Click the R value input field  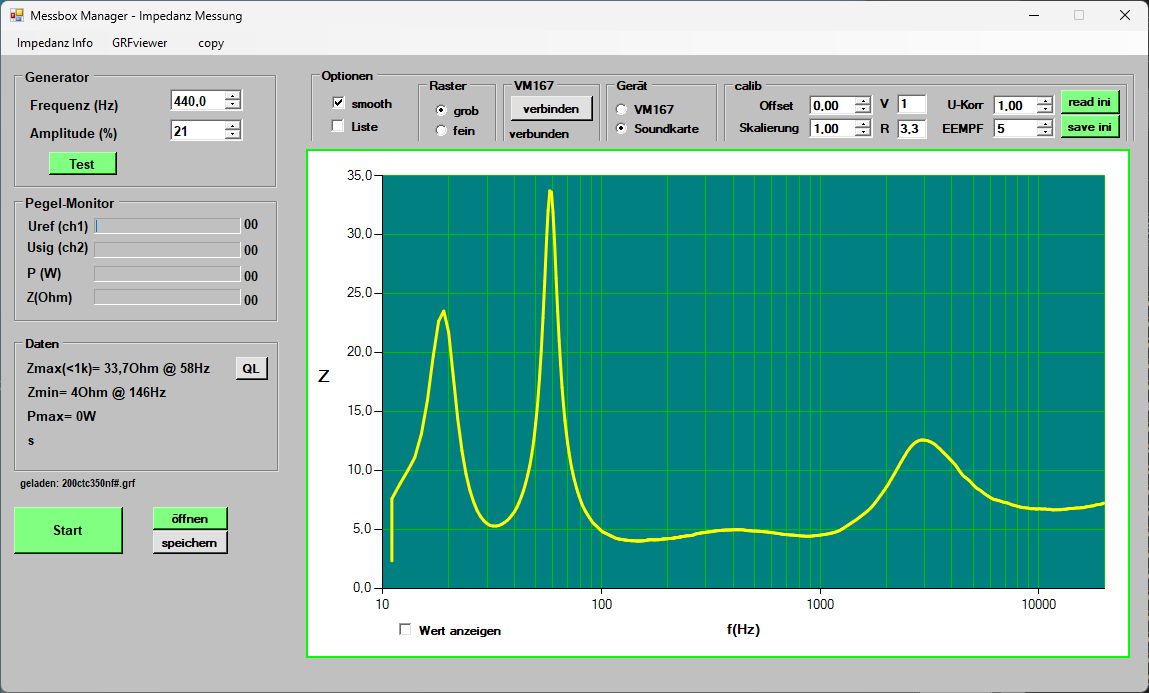(911, 129)
